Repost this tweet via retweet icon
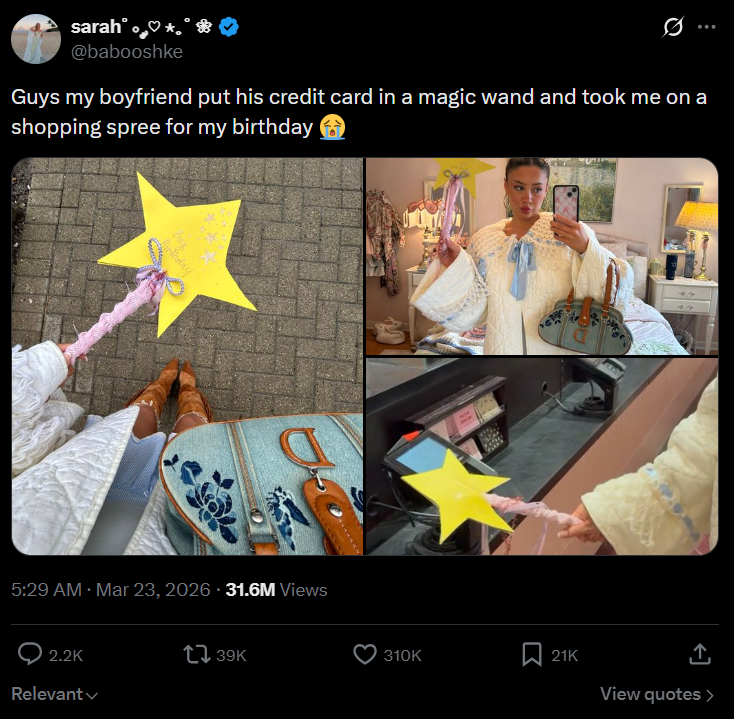Screen dimensions: 734x719 (196, 654)
